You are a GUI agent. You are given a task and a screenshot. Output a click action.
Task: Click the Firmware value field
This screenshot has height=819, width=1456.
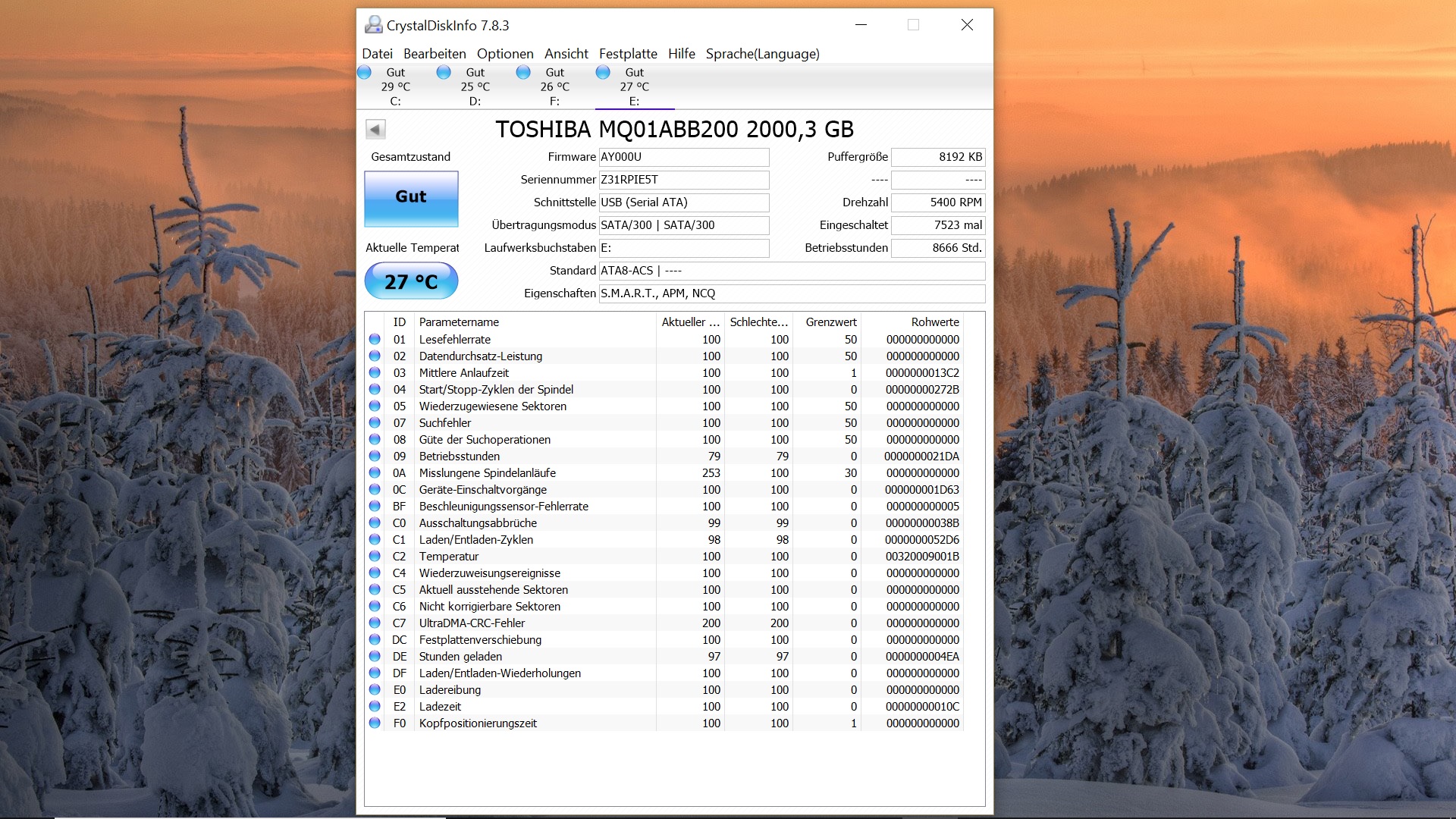click(x=683, y=157)
